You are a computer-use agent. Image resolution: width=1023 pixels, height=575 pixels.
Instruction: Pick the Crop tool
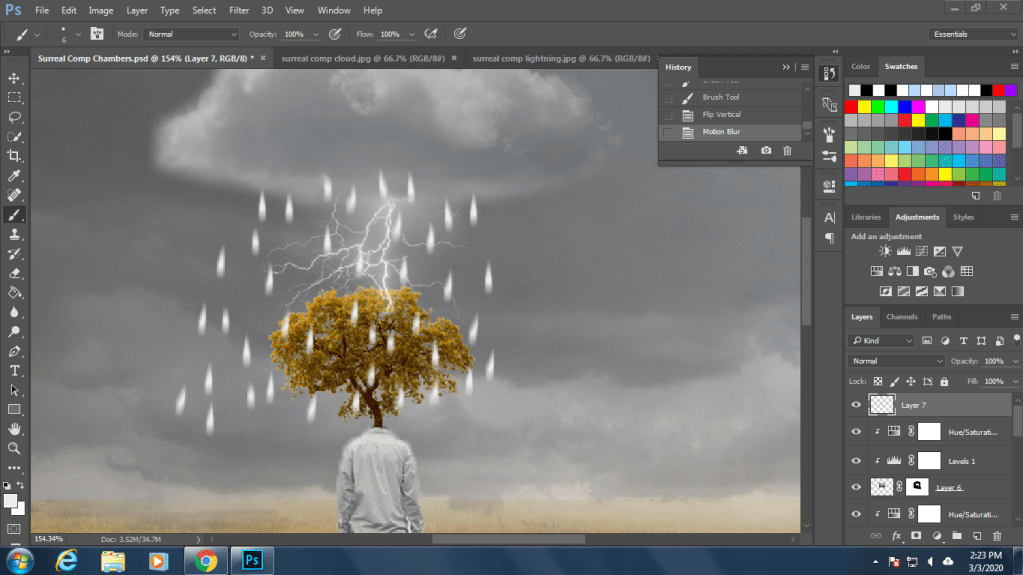[15, 156]
